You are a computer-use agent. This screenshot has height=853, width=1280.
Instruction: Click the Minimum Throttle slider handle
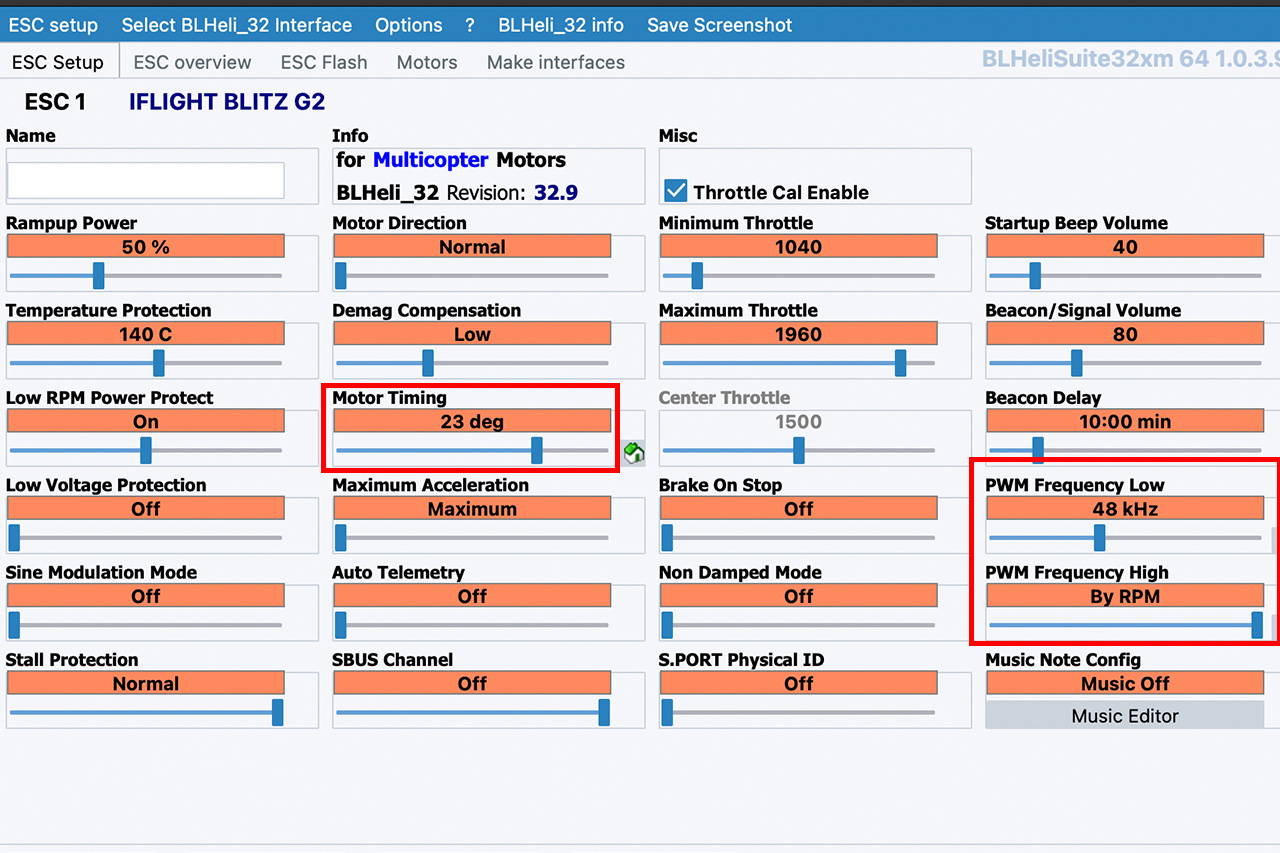[x=697, y=275]
